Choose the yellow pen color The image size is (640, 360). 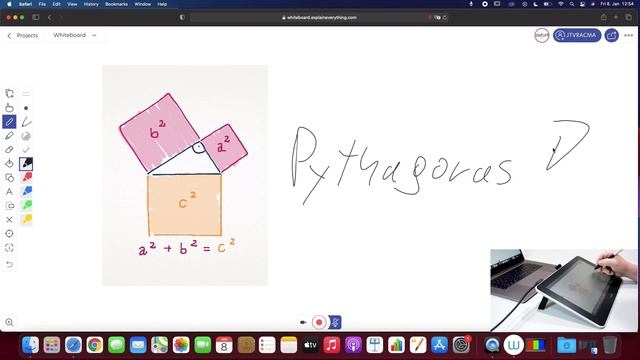tap(27, 219)
